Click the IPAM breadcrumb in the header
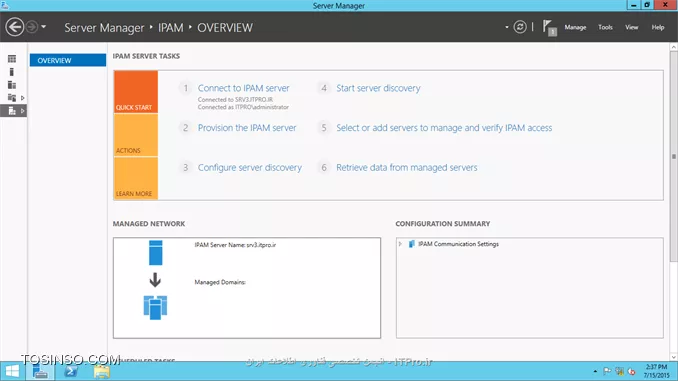The height and width of the screenshot is (381, 678). point(170,27)
